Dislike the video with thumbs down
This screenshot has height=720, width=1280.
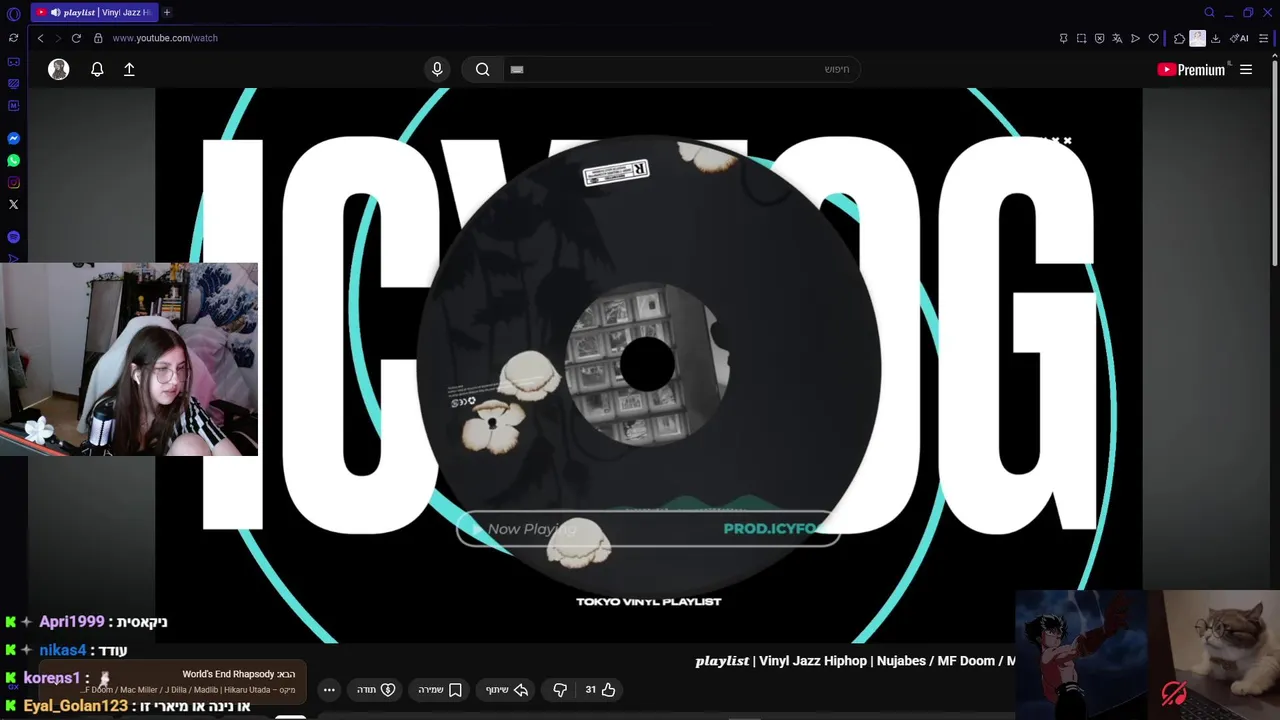[560, 689]
